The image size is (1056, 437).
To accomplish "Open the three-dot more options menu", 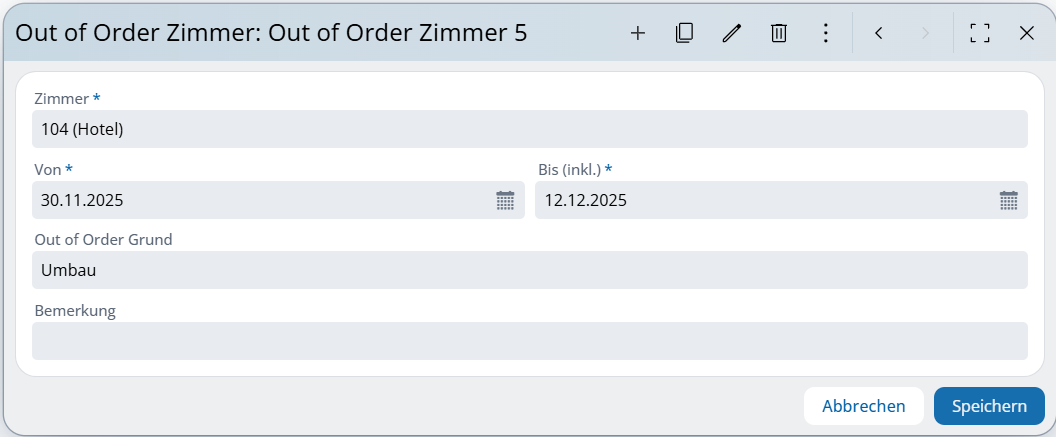I will 825,33.
